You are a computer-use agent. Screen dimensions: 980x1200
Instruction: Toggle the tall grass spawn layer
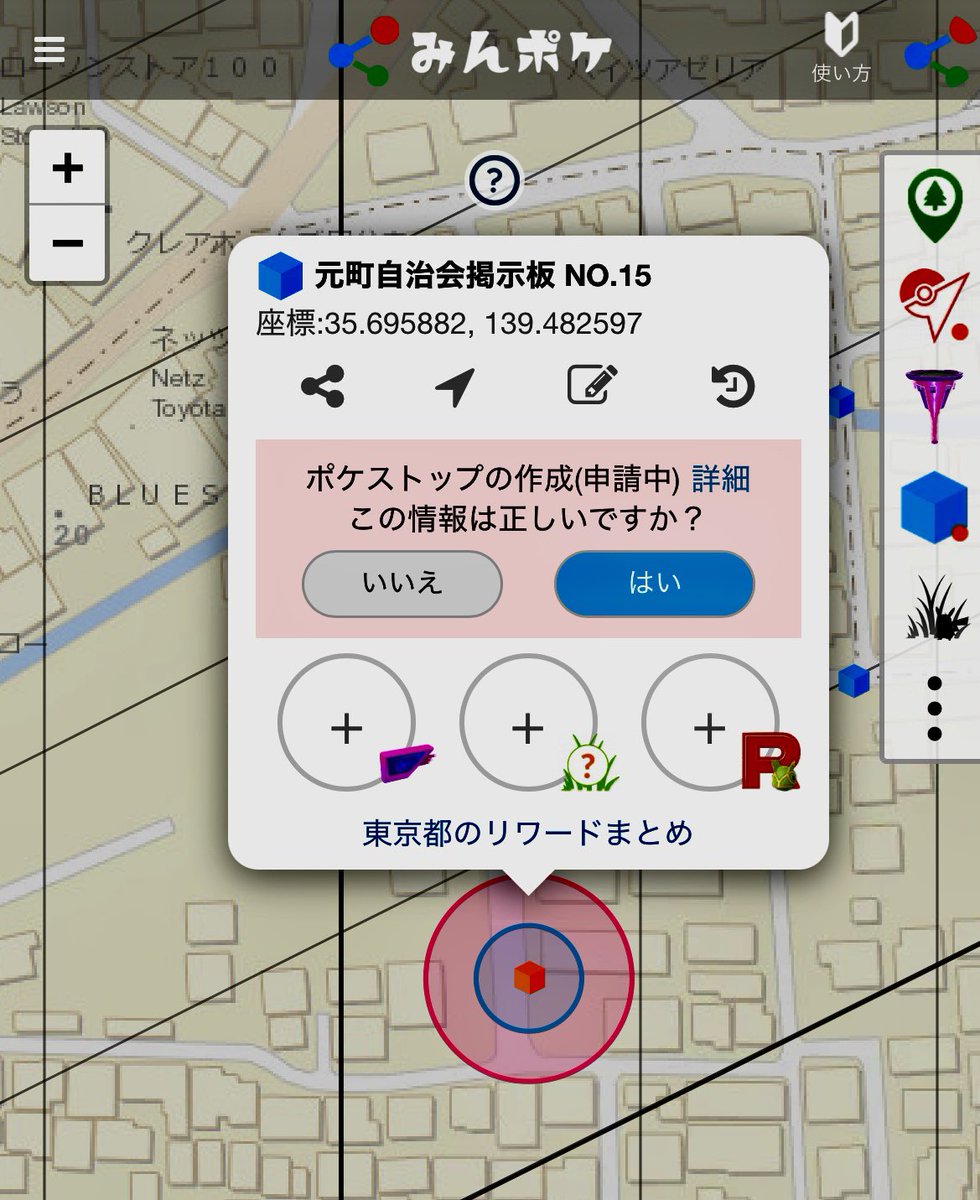937,608
